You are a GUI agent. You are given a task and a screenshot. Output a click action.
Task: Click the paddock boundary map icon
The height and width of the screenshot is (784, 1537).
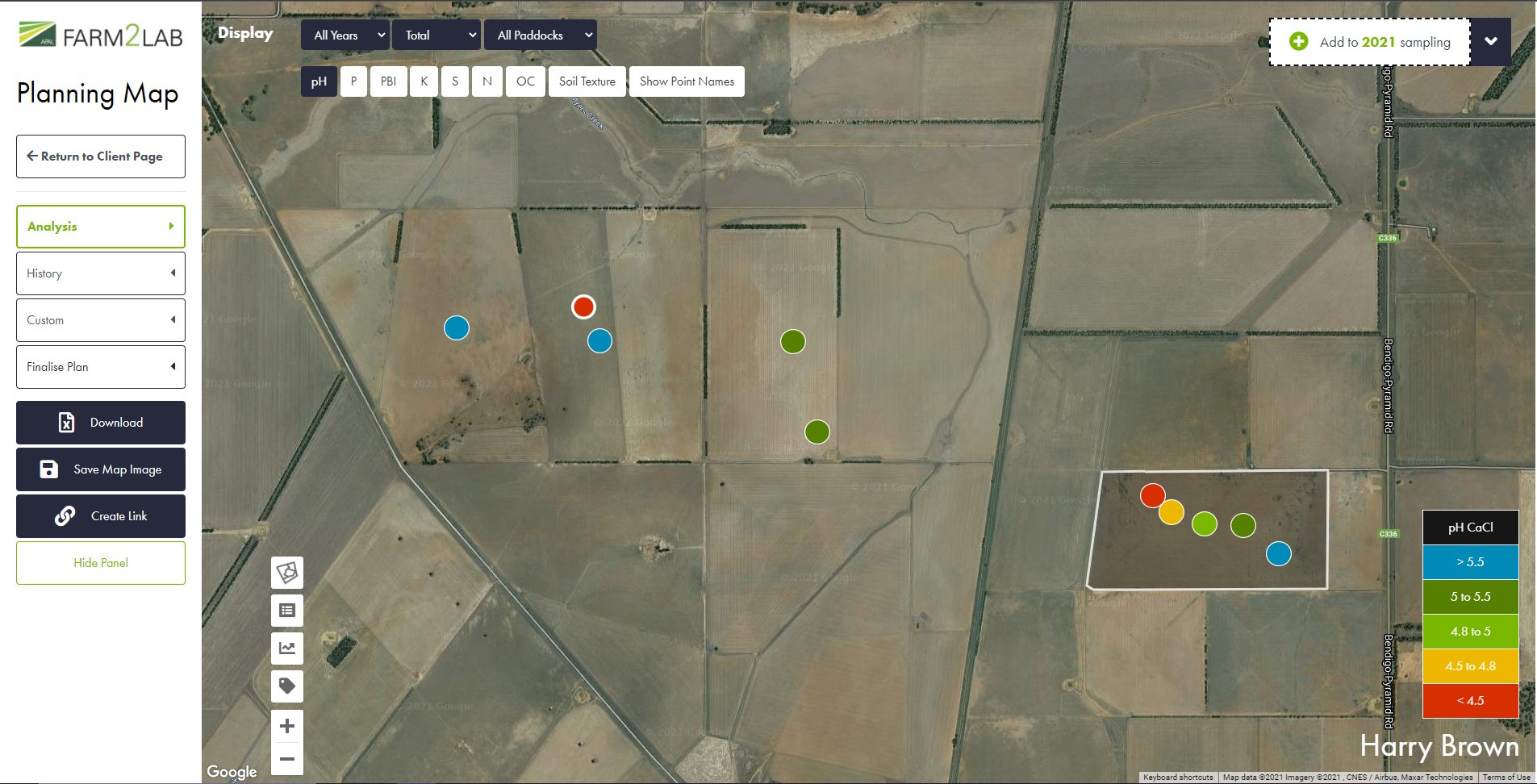(x=287, y=573)
